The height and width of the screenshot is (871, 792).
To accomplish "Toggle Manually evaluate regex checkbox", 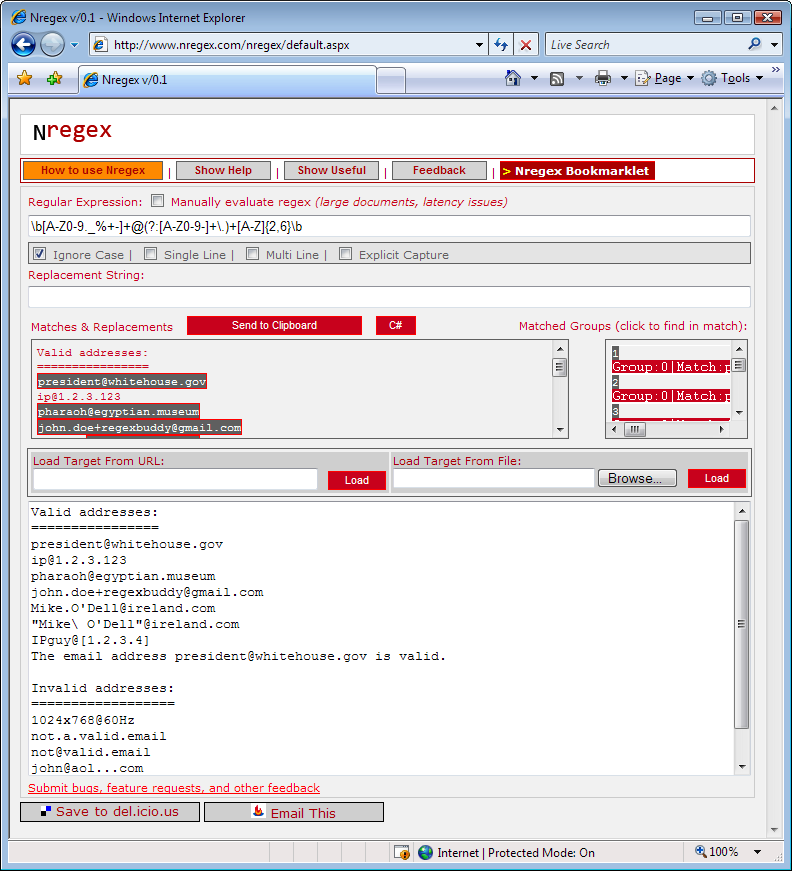I will pos(158,201).
